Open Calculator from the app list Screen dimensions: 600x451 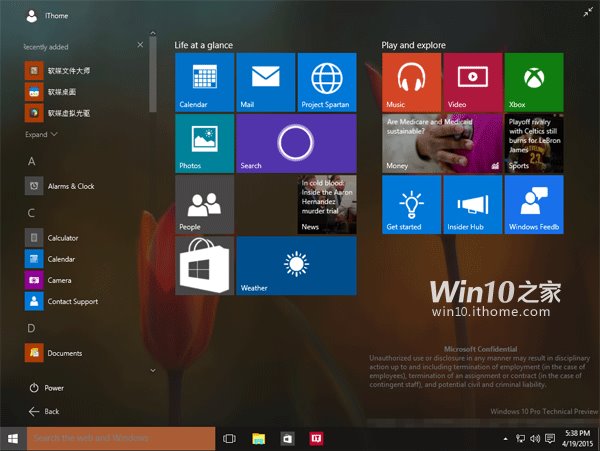(52, 238)
